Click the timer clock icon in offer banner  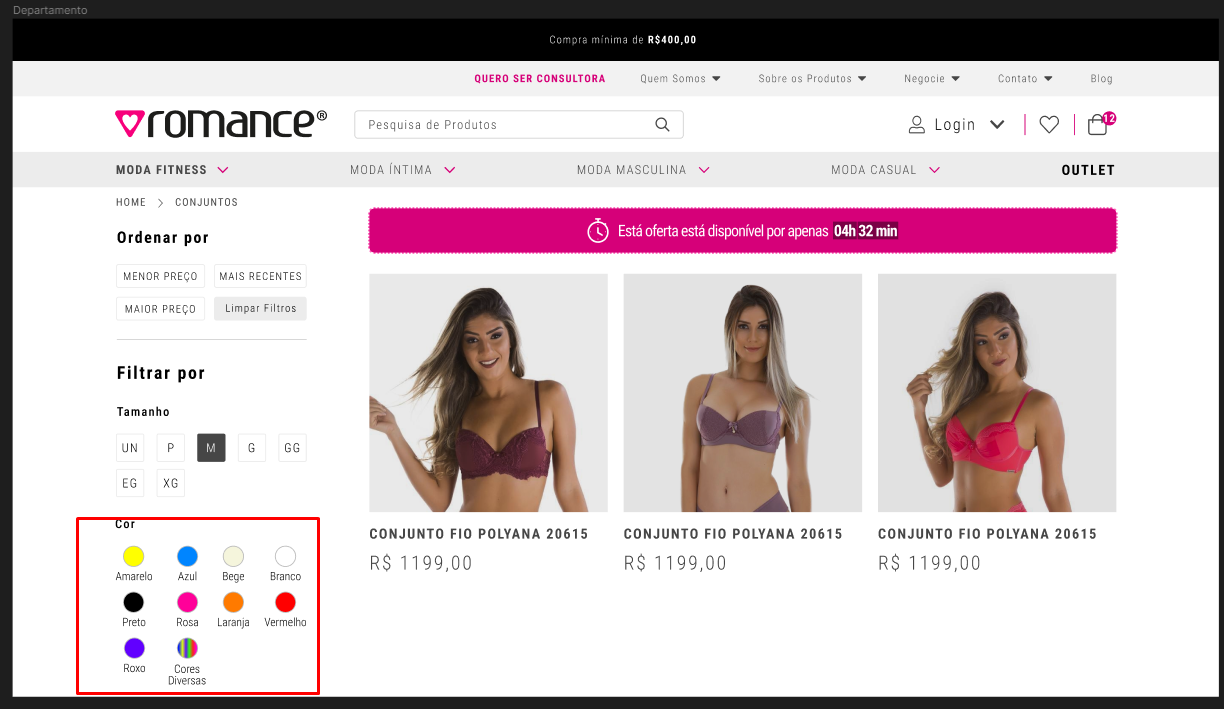598,230
